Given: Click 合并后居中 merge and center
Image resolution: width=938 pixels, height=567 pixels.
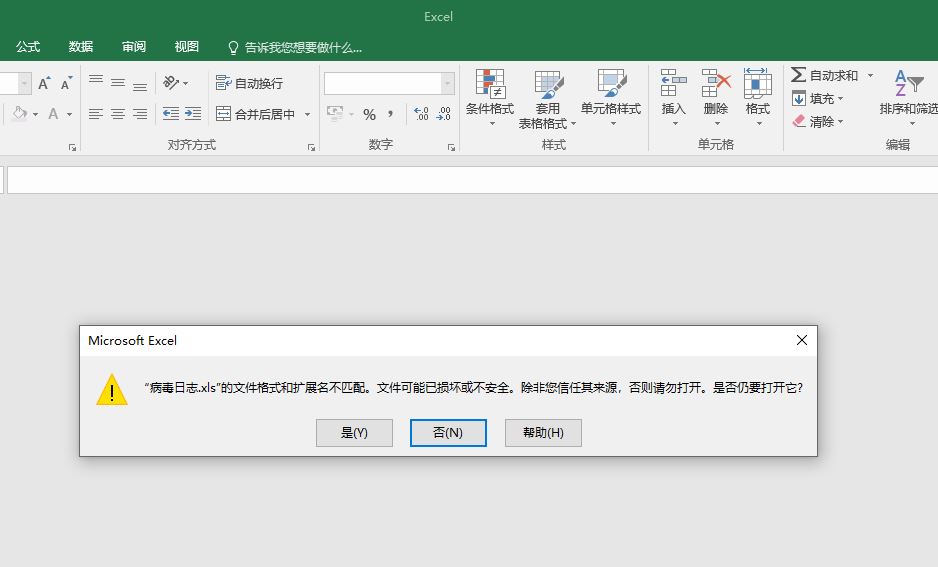Looking at the screenshot, I should tap(255, 114).
